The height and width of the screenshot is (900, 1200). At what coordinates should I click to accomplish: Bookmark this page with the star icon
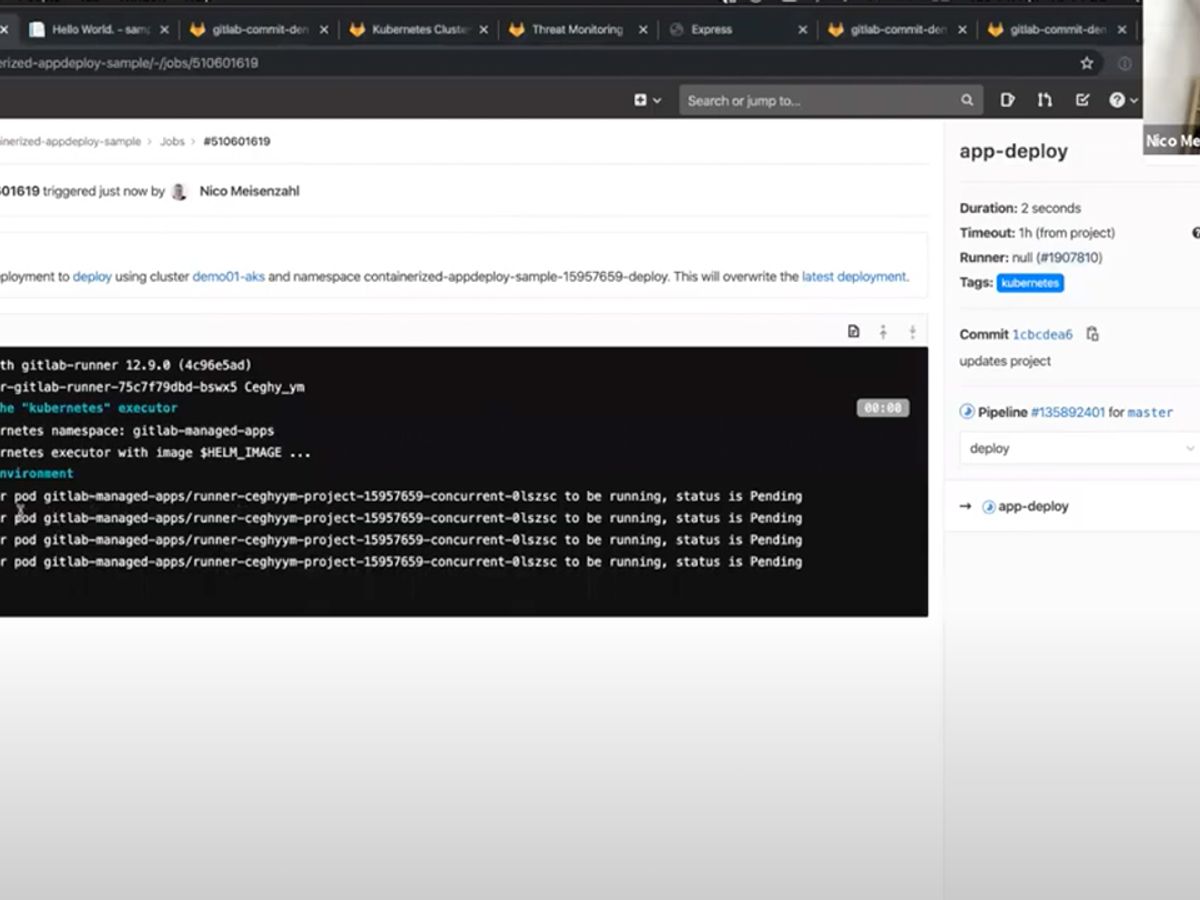[x=1087, y=62]
